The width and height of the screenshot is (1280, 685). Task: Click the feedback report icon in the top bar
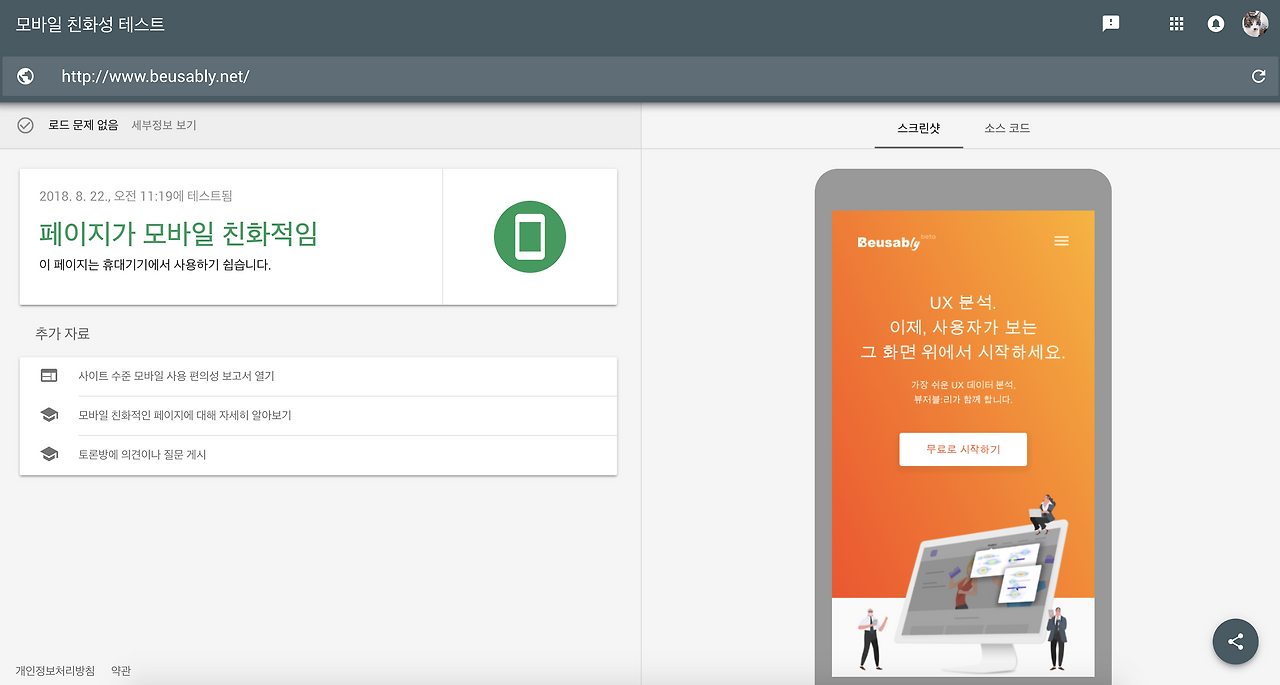pos(1110,23)
